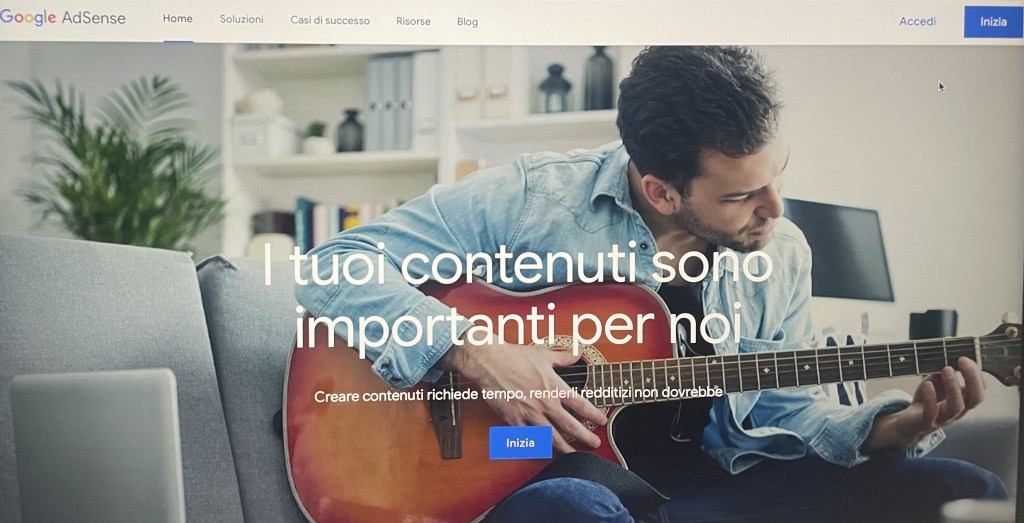Open the Blog link in navigation
Image resolution: width=1024 pixels, height=523 pixels.
tap(468, 22)
